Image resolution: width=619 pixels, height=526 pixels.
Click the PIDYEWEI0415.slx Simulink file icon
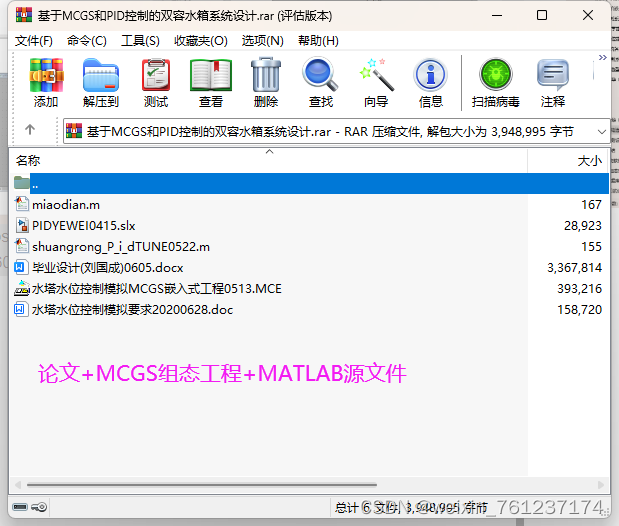[x=22, y=225]
